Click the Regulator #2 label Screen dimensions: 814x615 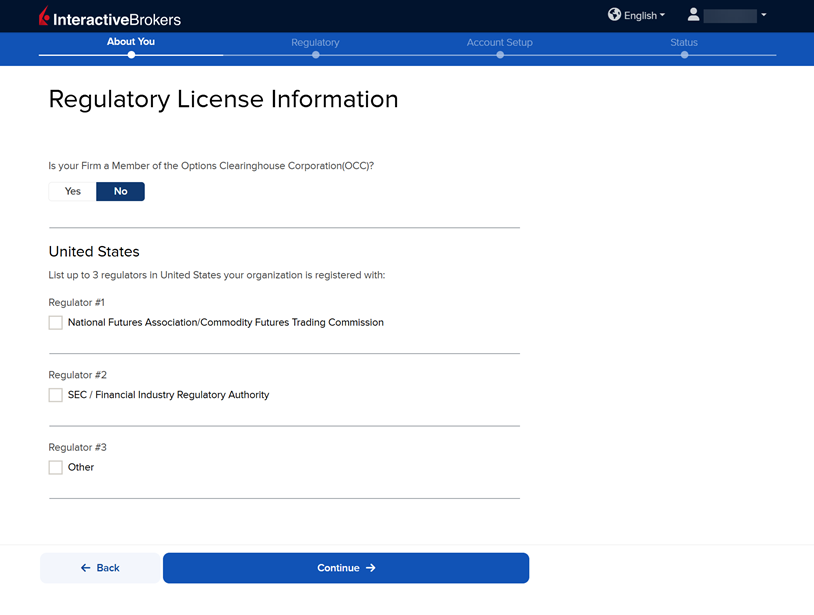point(77,375)
